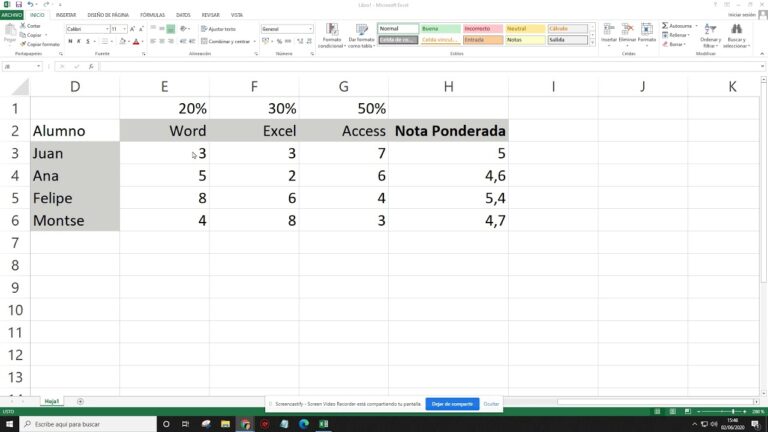Select the cell with value 4,6

[x=448, y=176]
